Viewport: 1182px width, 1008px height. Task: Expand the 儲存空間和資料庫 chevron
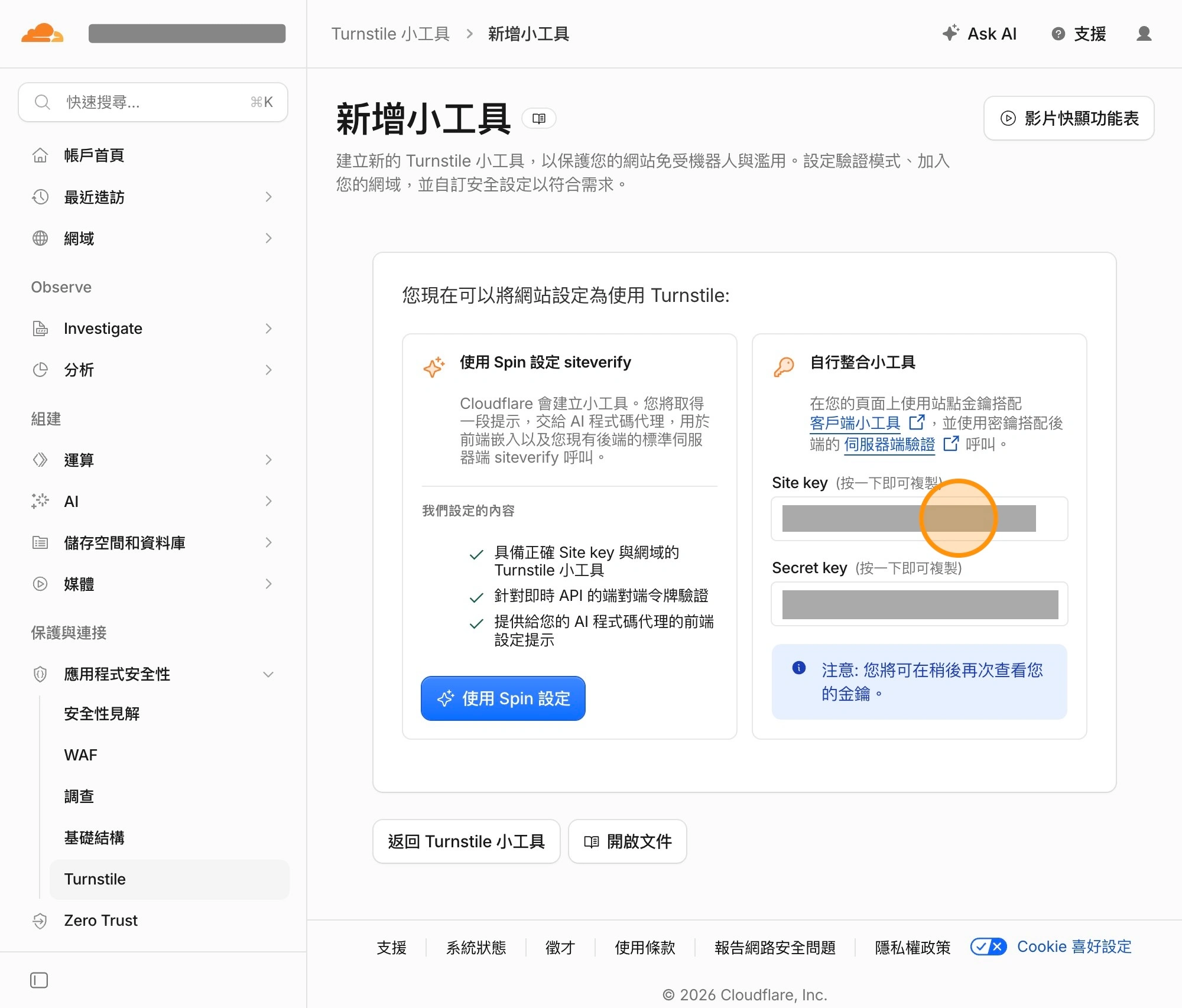click(268, 542)
